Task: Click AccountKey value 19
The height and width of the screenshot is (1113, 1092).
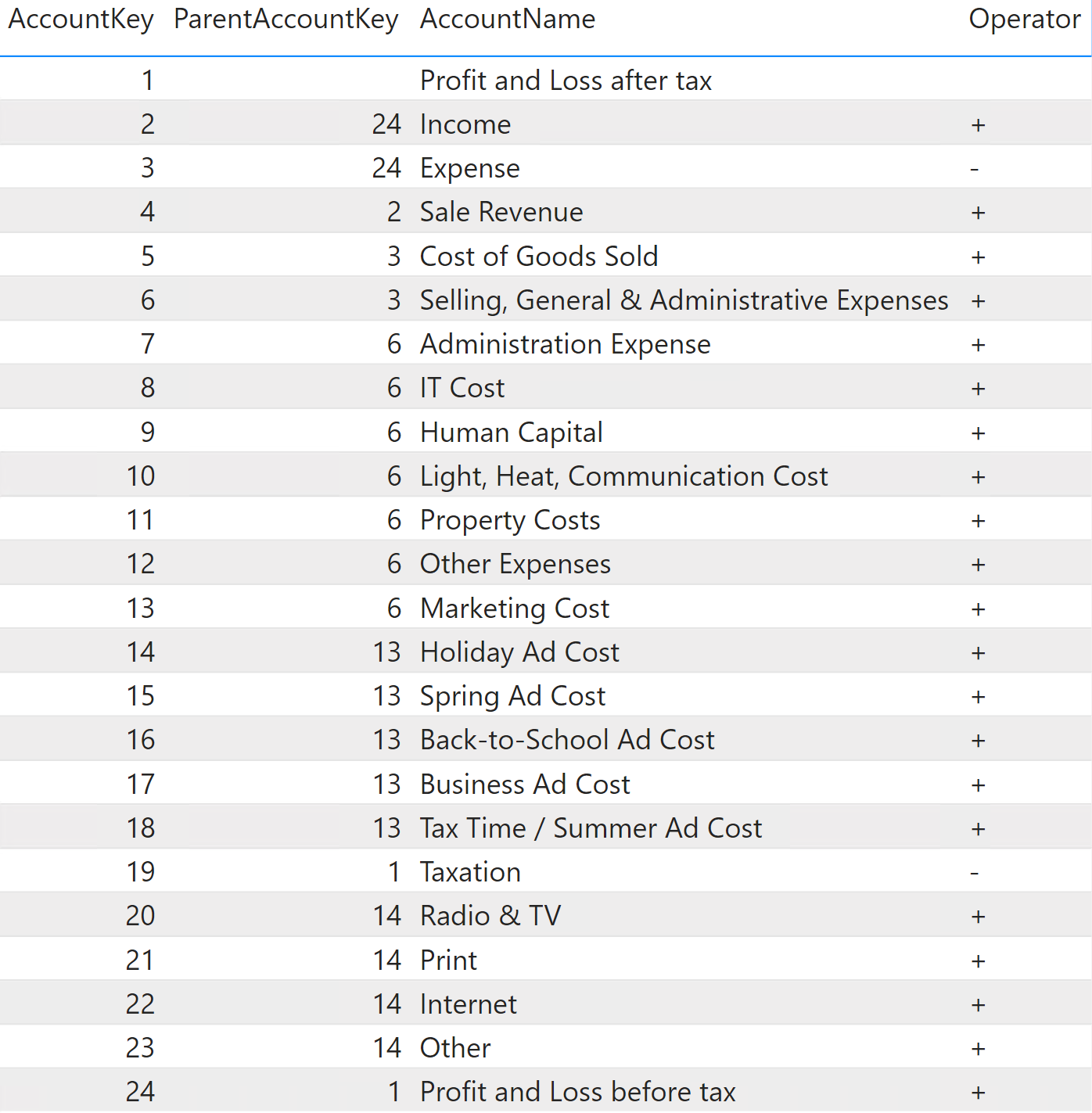Action: (141, 872)
